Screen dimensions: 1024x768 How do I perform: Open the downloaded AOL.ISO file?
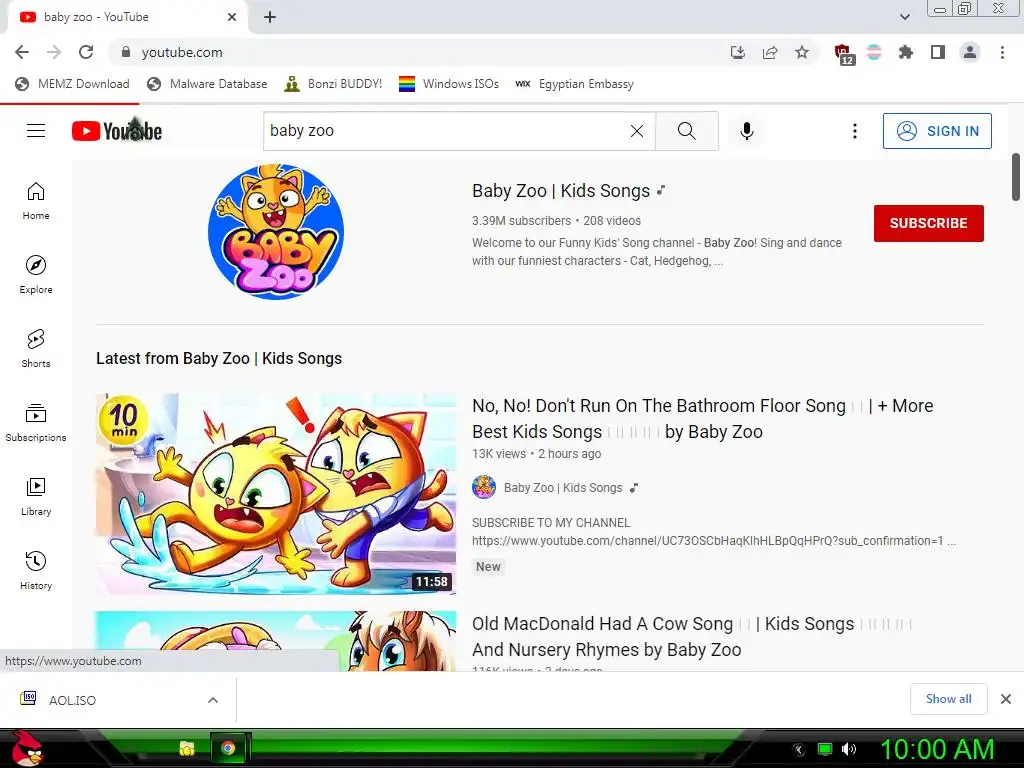(x=72, y=700)
